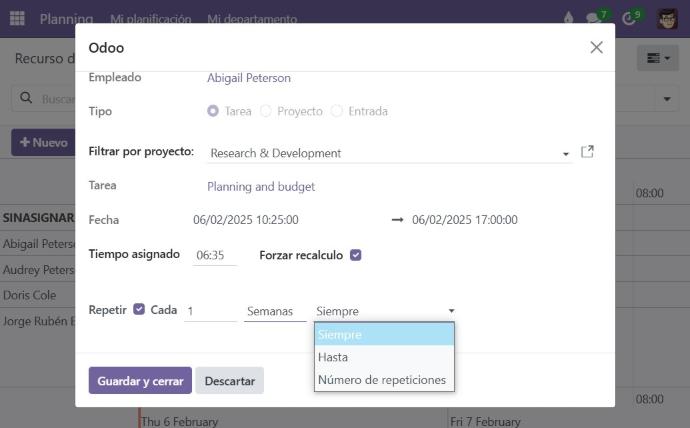Viewport: 690px width, 428px height.
Task: Click the end date 06/02/2025 17:00:00
Action: [x=465, y=219]
